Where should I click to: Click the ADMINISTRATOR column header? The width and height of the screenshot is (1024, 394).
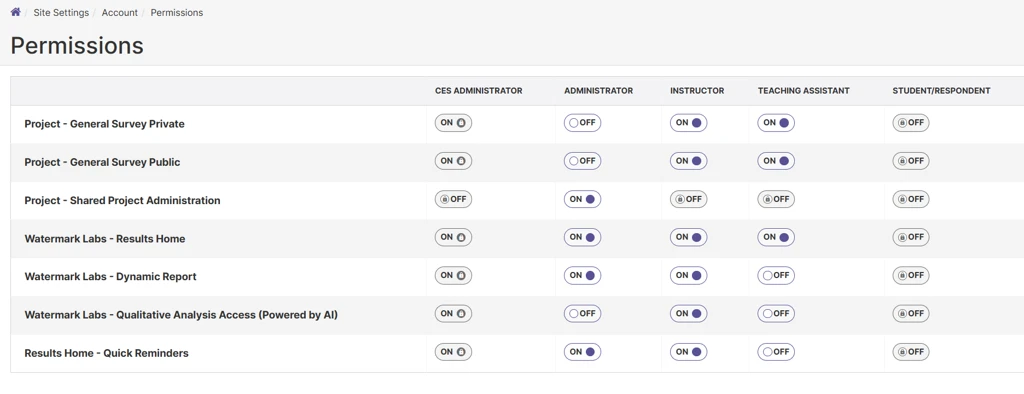tap(598, 91)
